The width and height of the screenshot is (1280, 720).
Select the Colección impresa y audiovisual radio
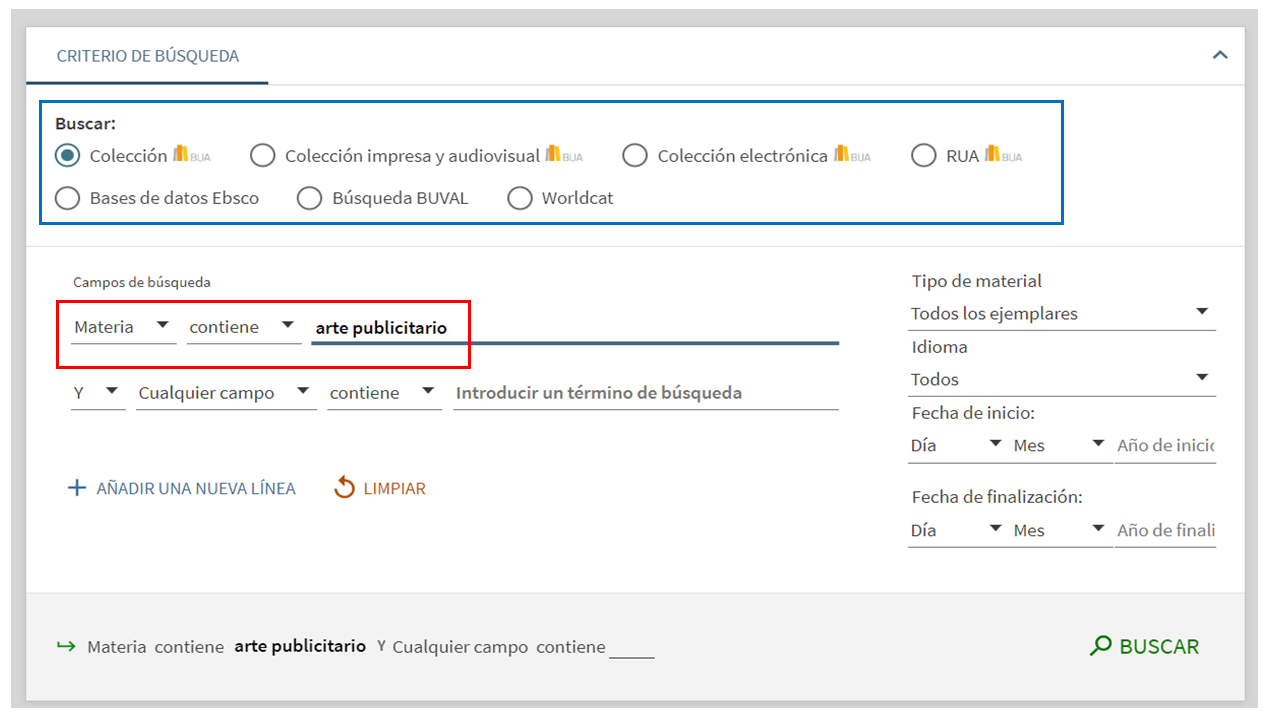click(263, 156)
